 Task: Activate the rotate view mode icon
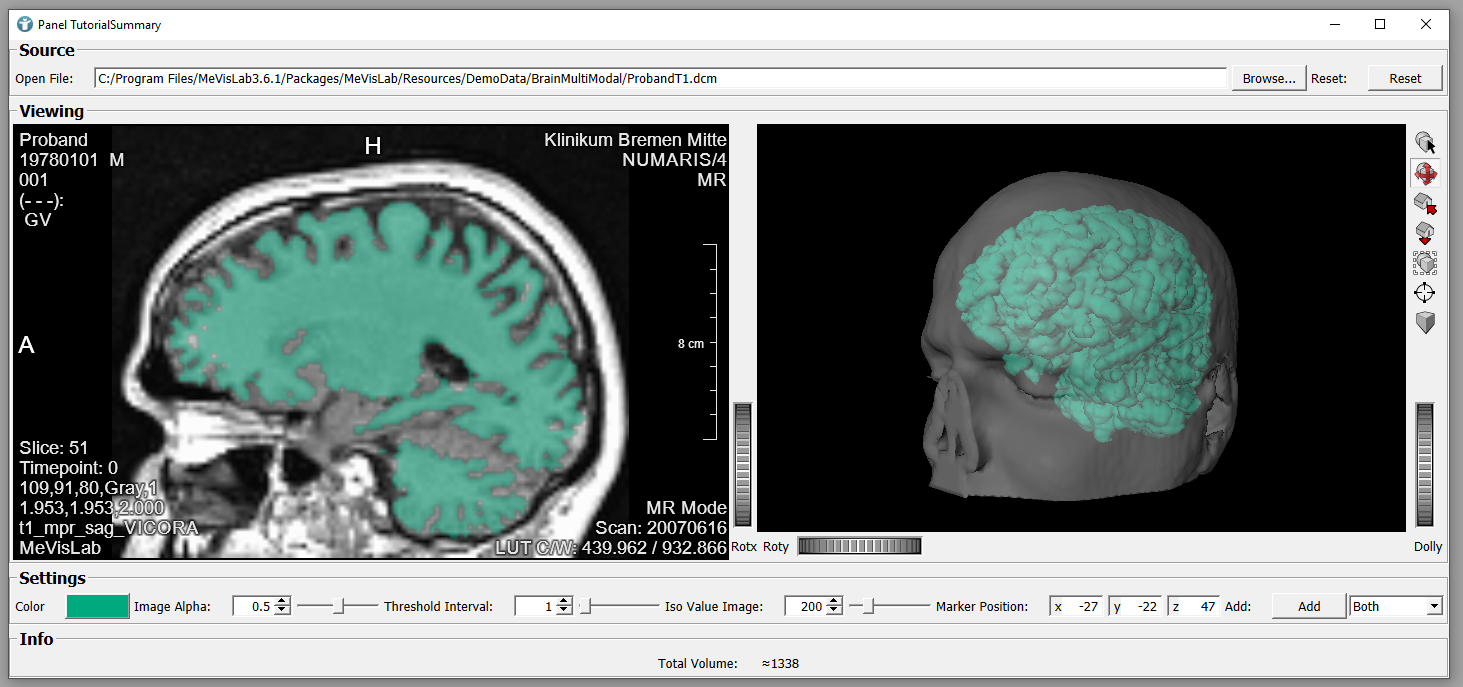(x=1425, y=174)
